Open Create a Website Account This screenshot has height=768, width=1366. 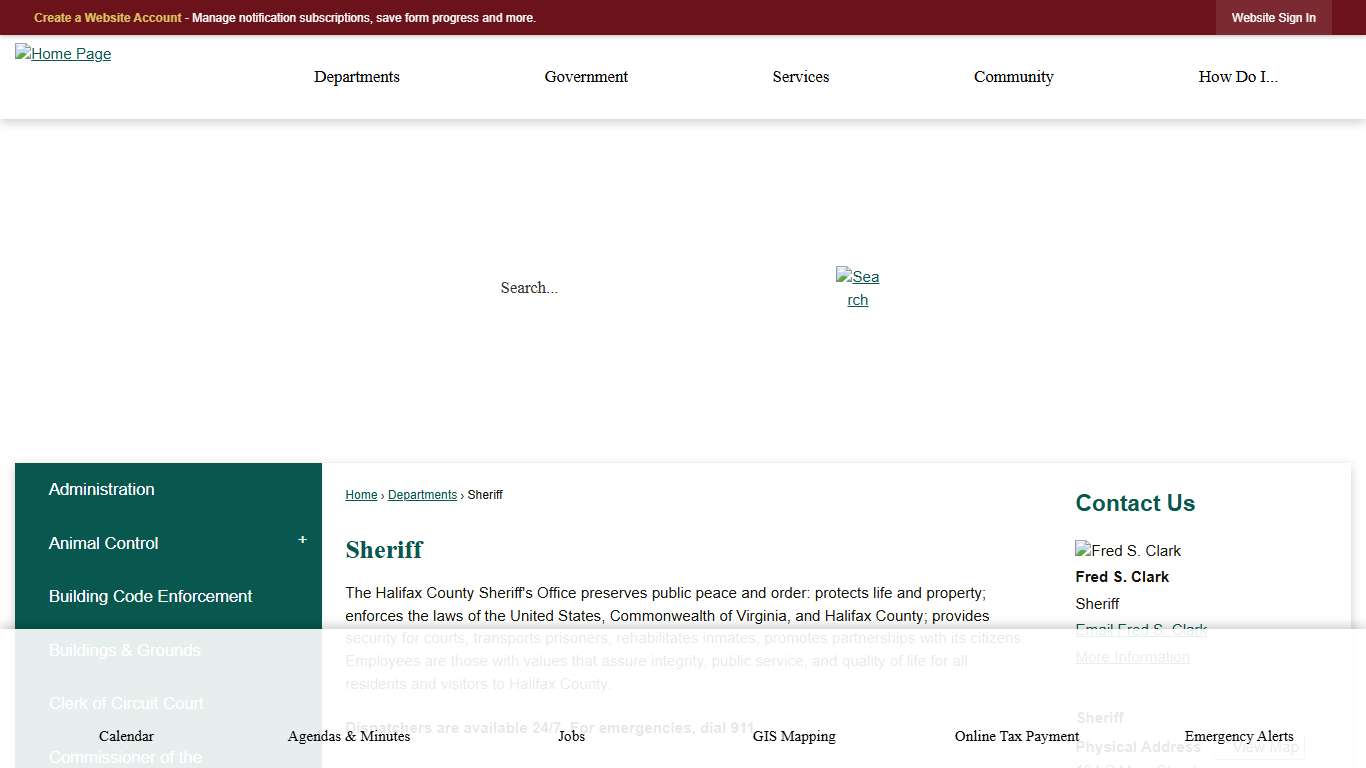(107, 17)
